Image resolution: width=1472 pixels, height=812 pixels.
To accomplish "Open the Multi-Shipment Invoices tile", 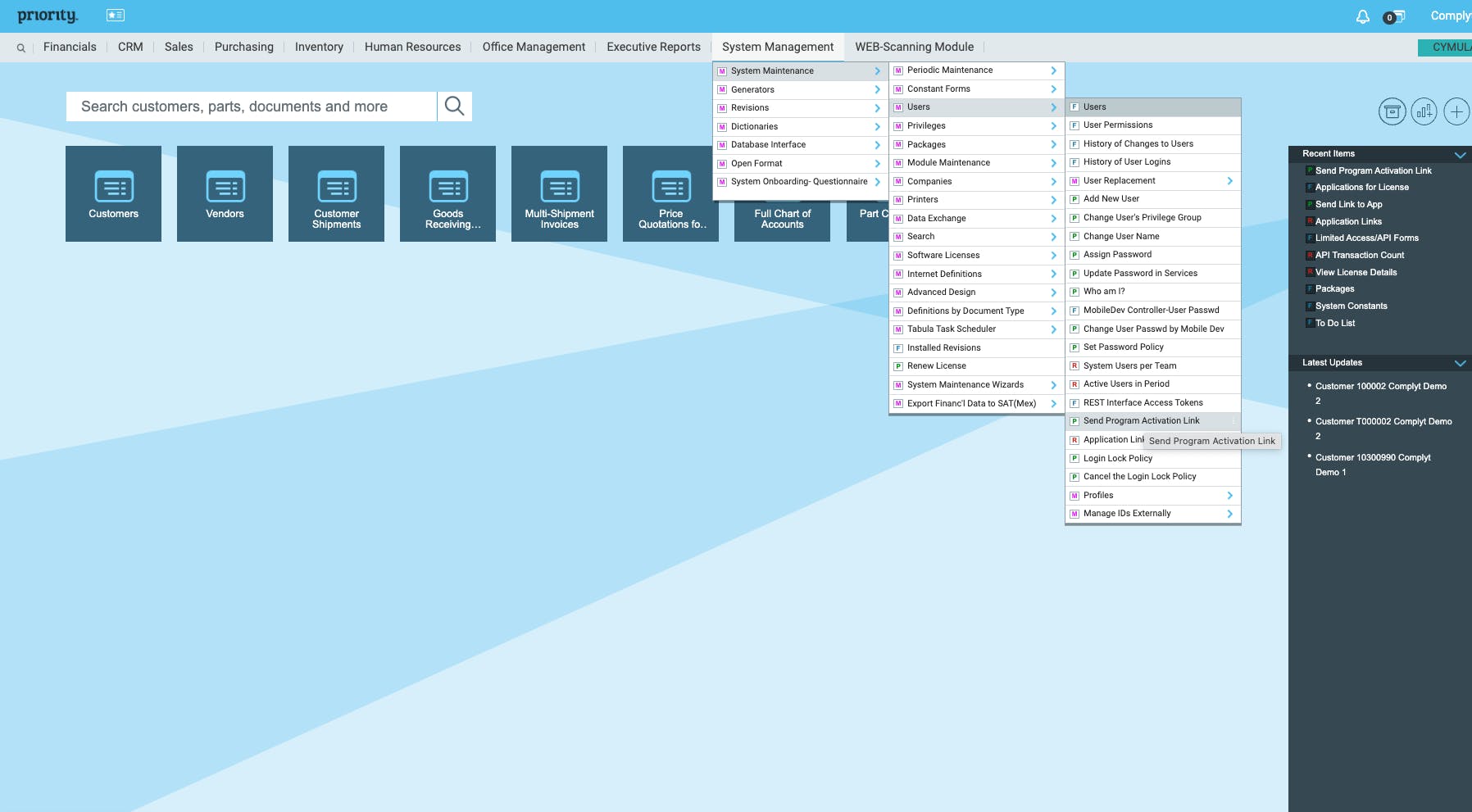I will 559,193.
